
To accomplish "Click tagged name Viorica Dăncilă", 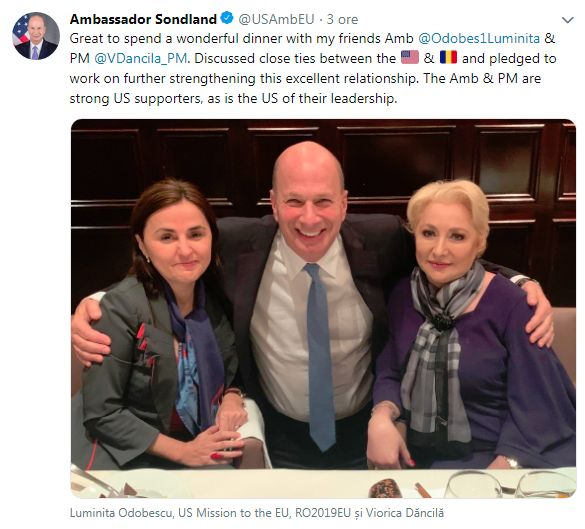I will coord(405,513).
